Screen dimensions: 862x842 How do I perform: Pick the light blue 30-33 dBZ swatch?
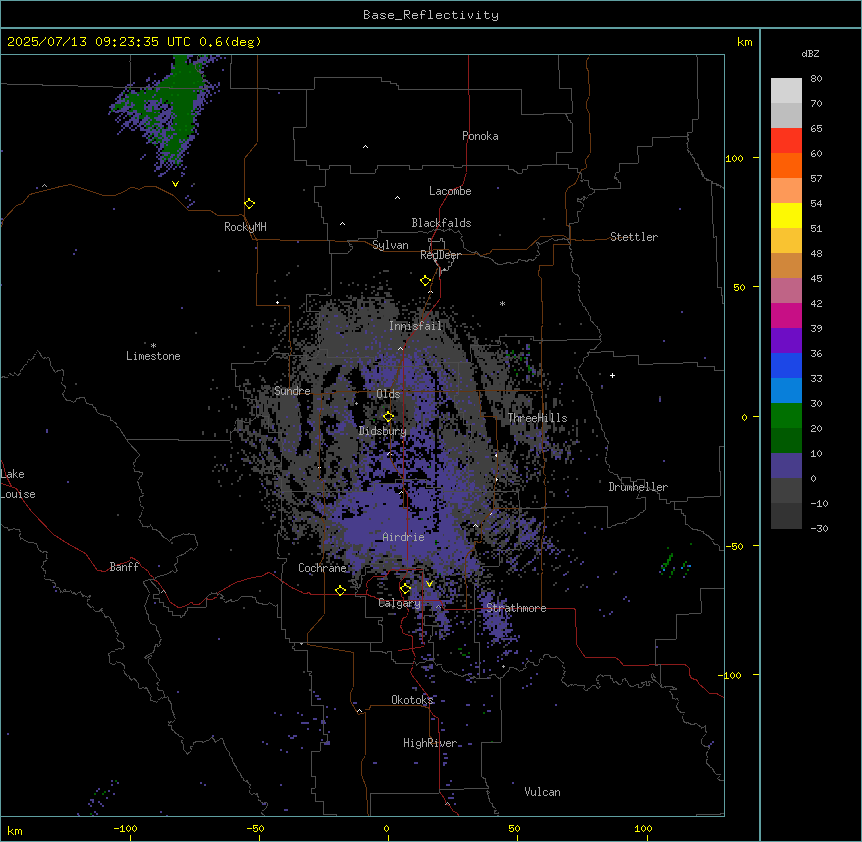coord(786,391)
